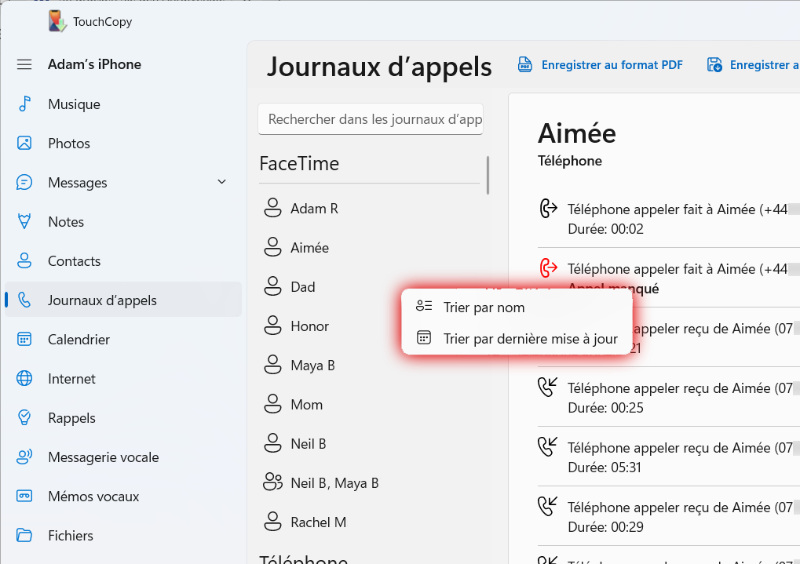This screenshot has width=800, height=564.
Task: Open Contacts from the sidebar
Action: [x=74, y=261]
